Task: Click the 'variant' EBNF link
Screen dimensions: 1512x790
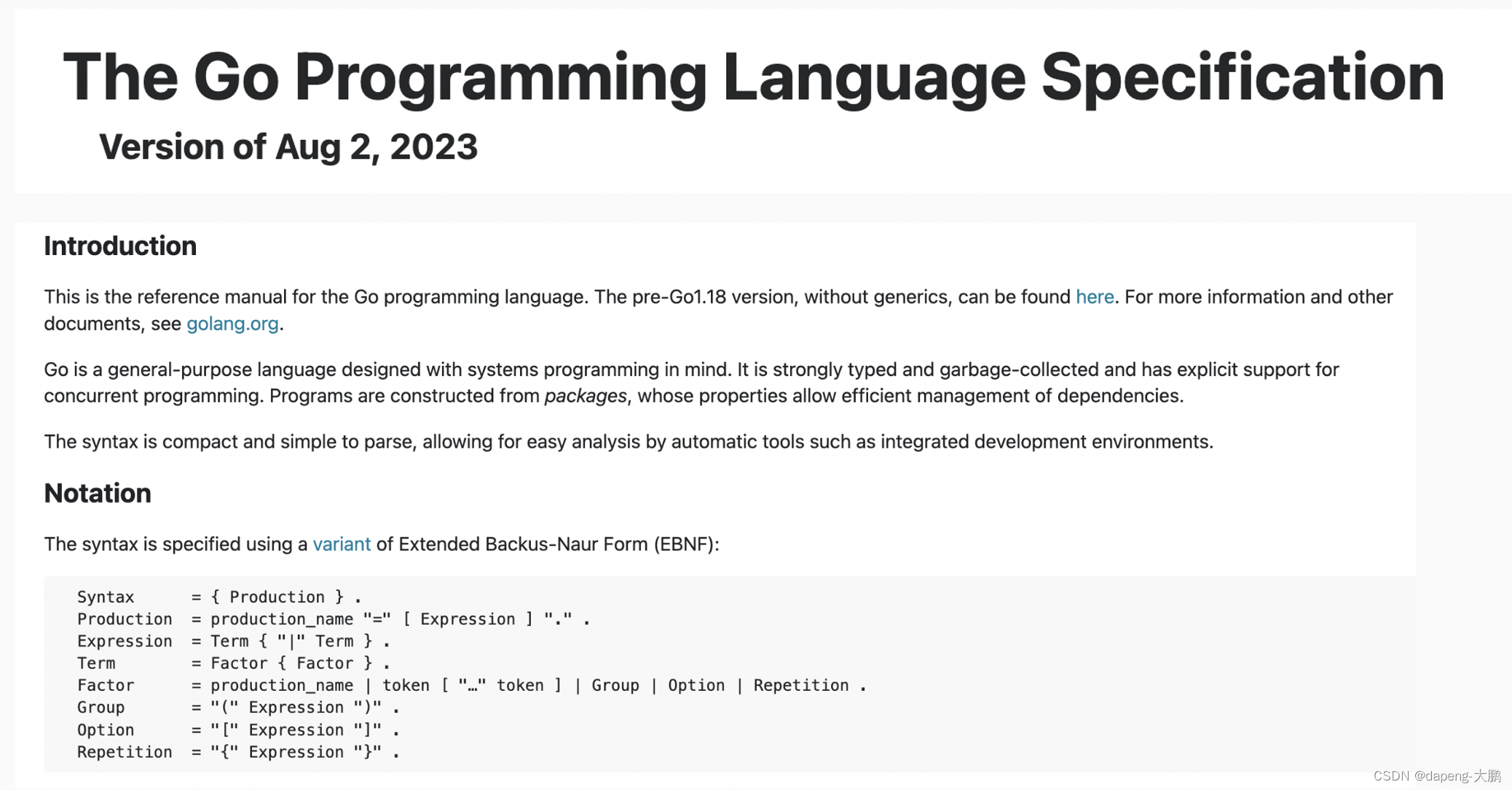Action: (342, 544)
